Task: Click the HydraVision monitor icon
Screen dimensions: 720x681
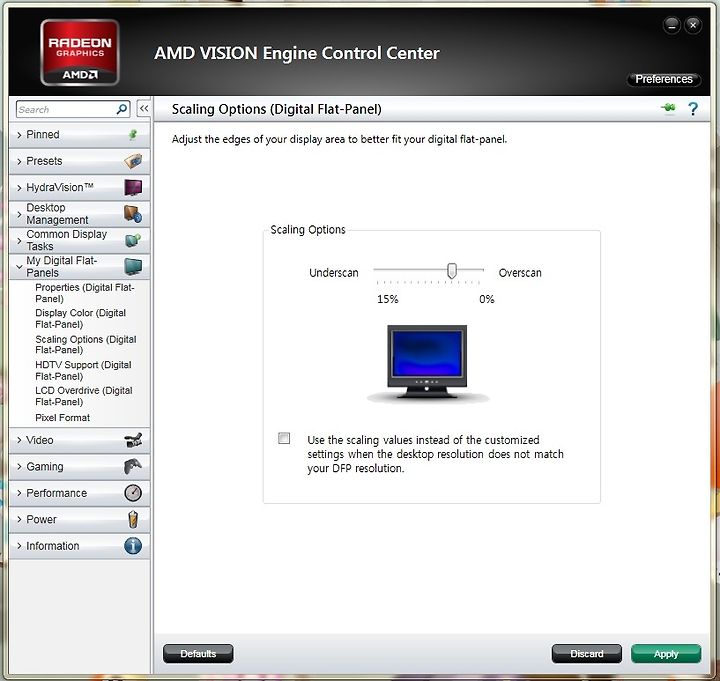Action: tap(133, 187)
